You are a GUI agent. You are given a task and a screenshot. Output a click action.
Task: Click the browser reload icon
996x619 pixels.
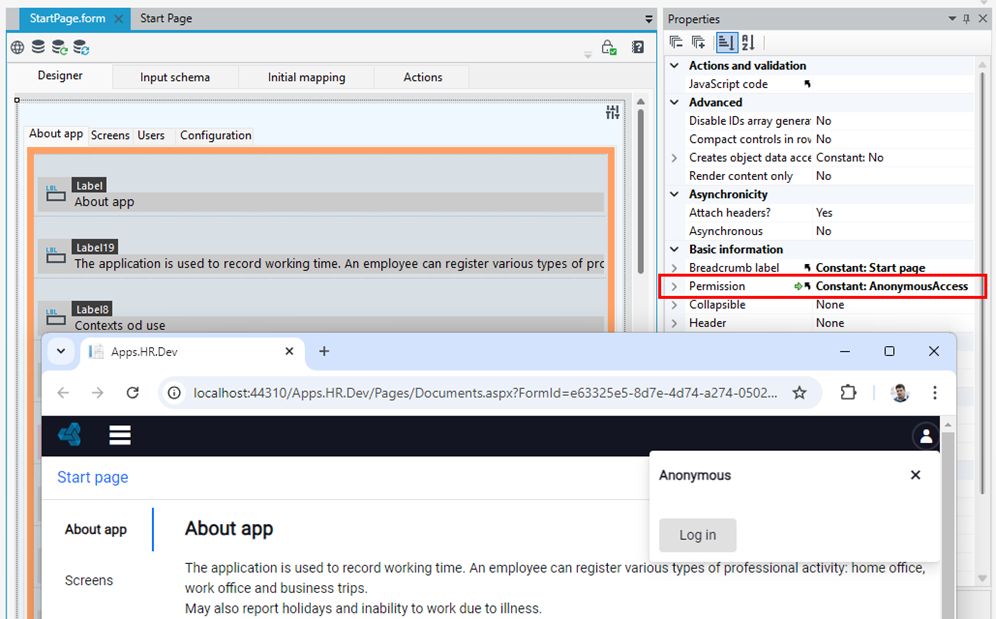click(133, 393)
